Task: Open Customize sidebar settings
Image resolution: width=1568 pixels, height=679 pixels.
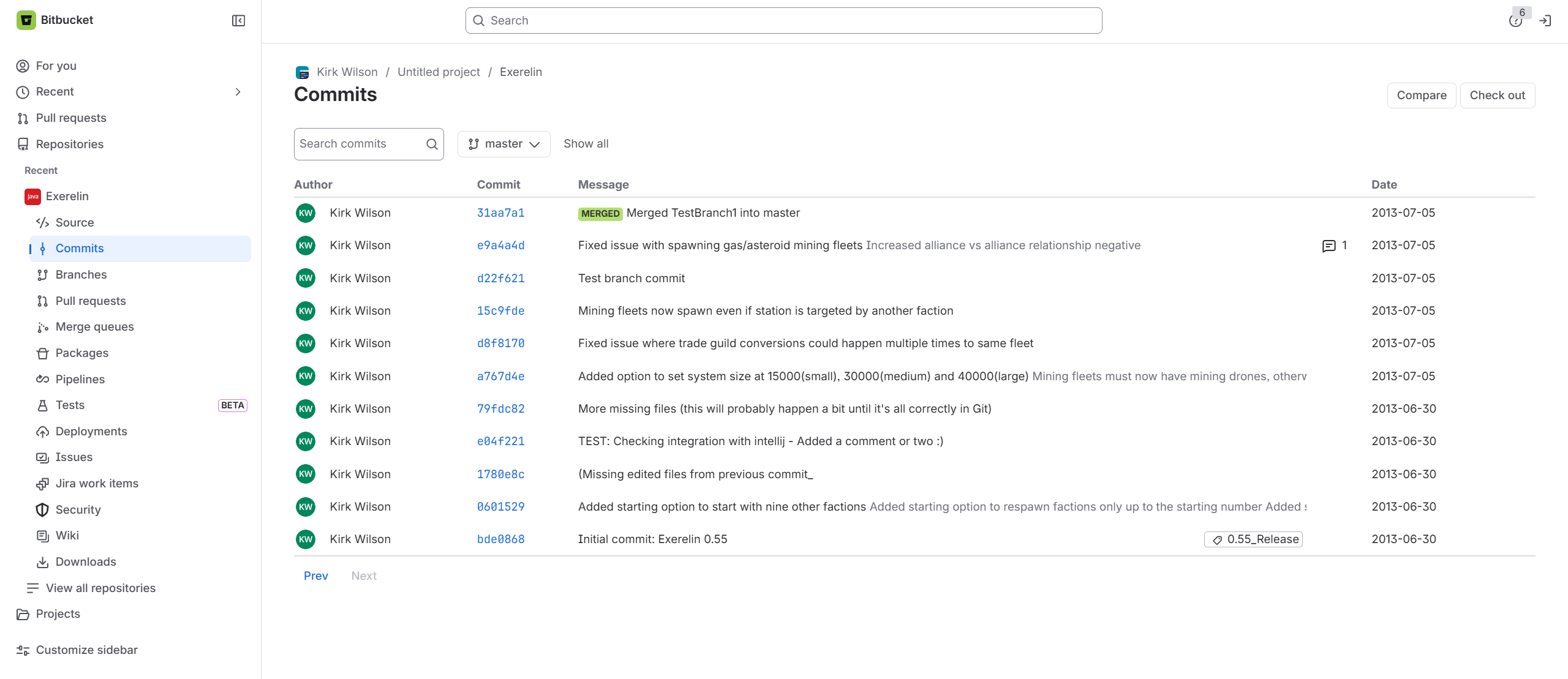Action: pyautogui.click(x=86, y=650)
